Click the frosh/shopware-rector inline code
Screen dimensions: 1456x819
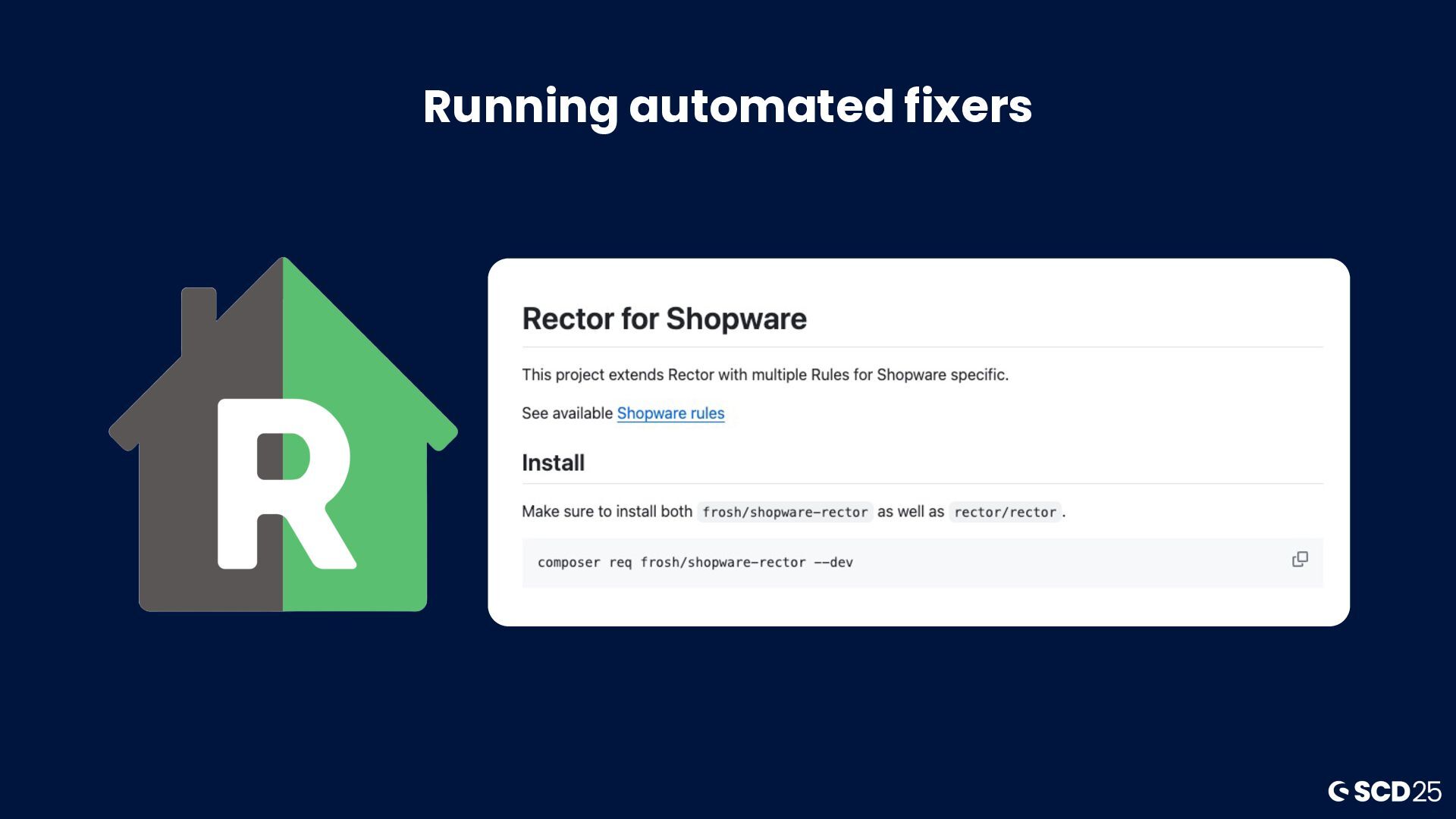785,512
